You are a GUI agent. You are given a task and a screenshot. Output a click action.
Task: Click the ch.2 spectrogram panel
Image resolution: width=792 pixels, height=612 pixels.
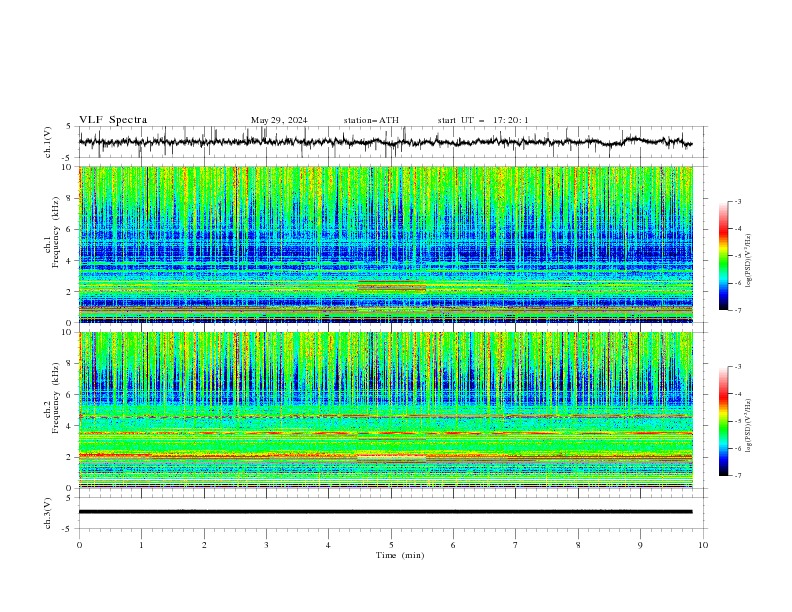pos(386,410)
